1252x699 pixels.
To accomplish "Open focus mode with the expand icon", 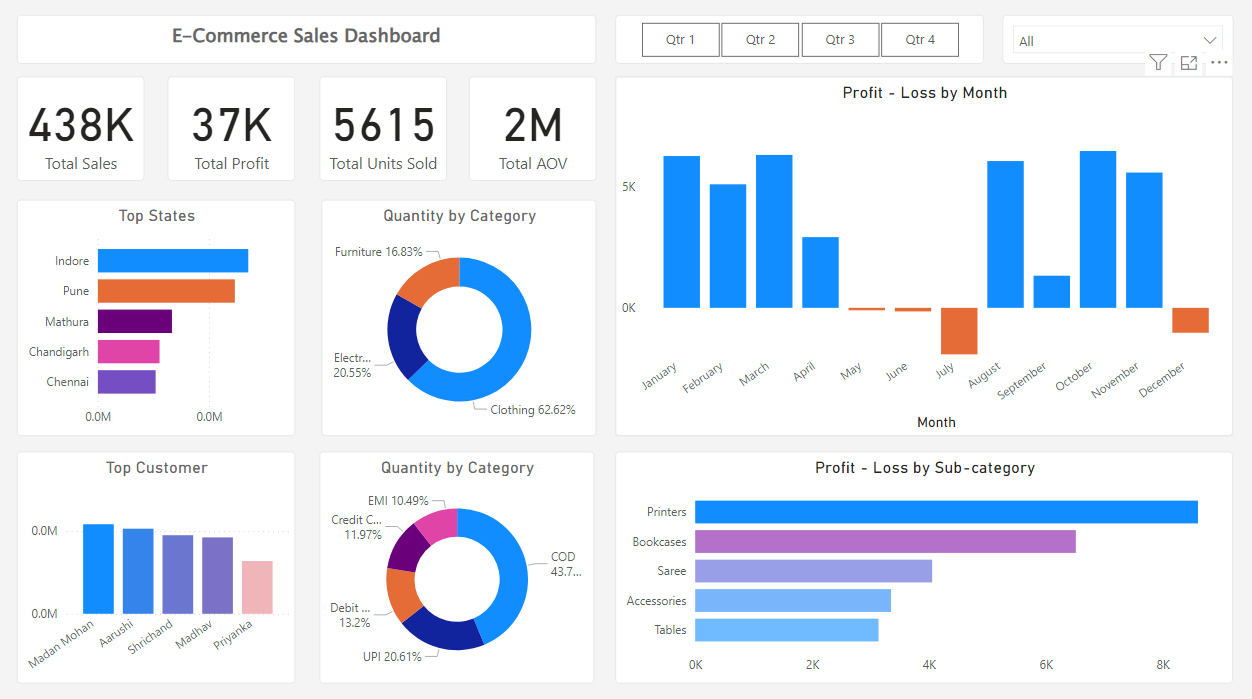I will point(1188,63).
